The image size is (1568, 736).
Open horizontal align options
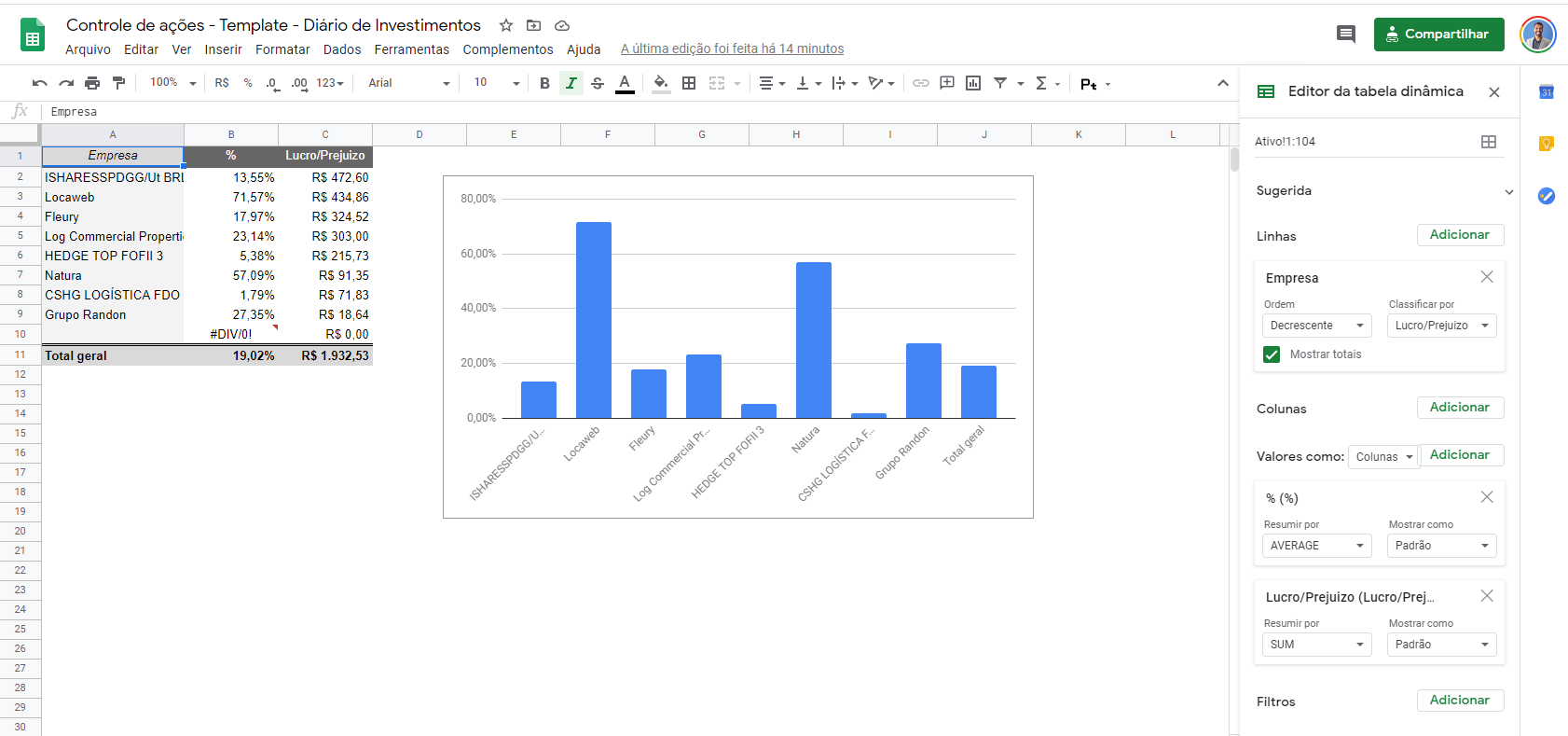pyautogui.click(x=772, y=83)
